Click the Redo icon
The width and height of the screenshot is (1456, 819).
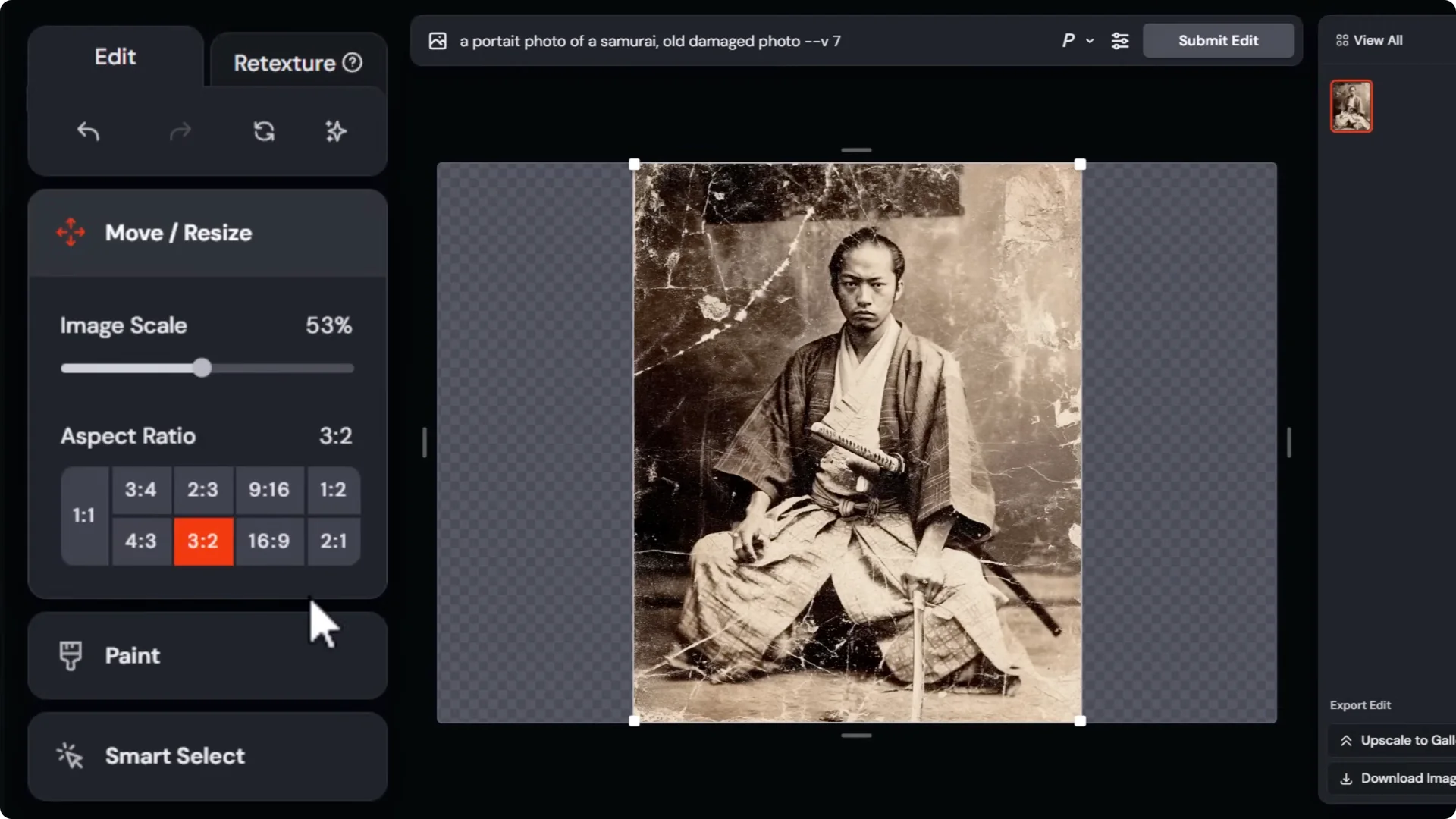180,131
